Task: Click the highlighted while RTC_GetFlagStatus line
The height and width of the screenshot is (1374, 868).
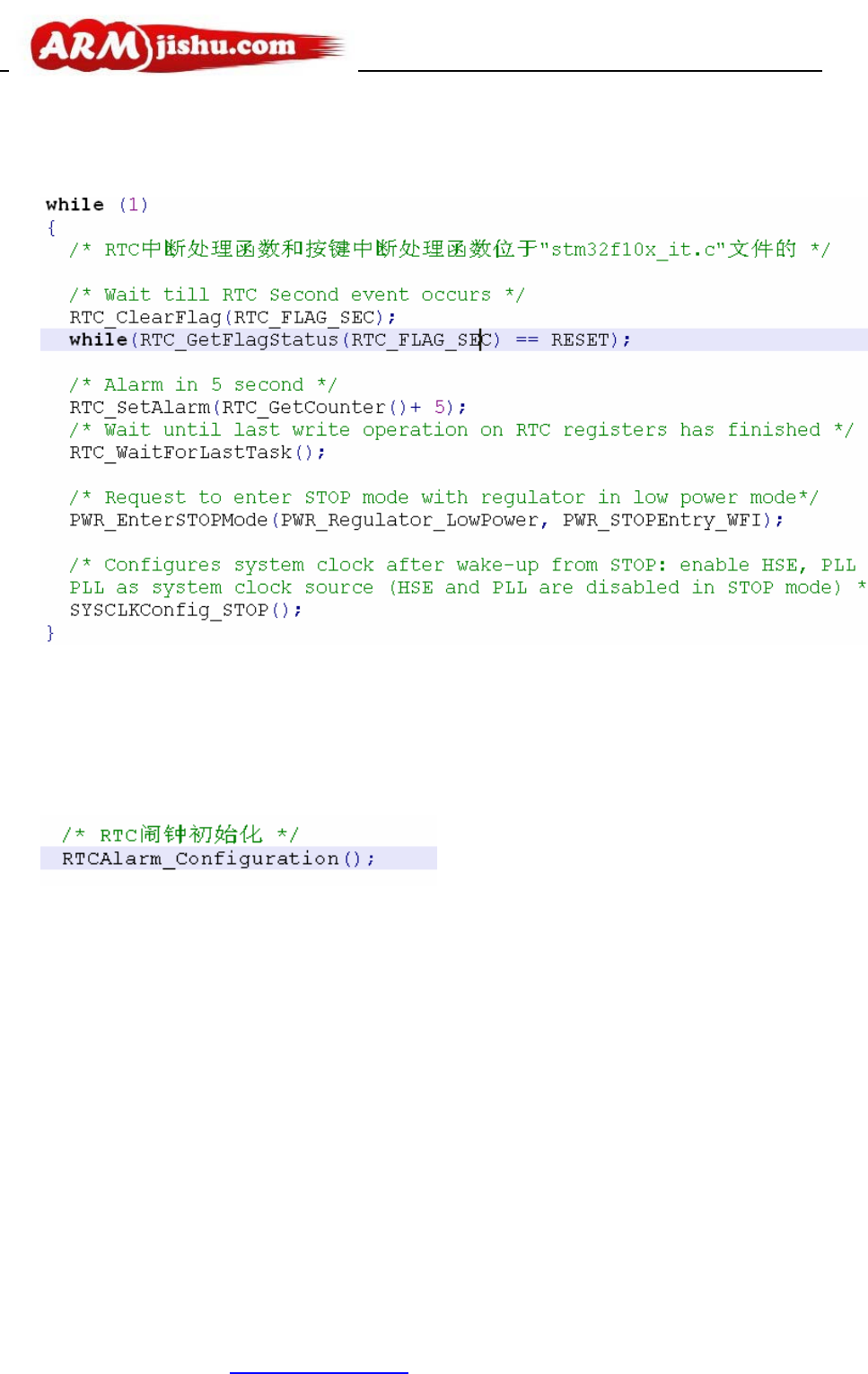Action: pos(454,339)
